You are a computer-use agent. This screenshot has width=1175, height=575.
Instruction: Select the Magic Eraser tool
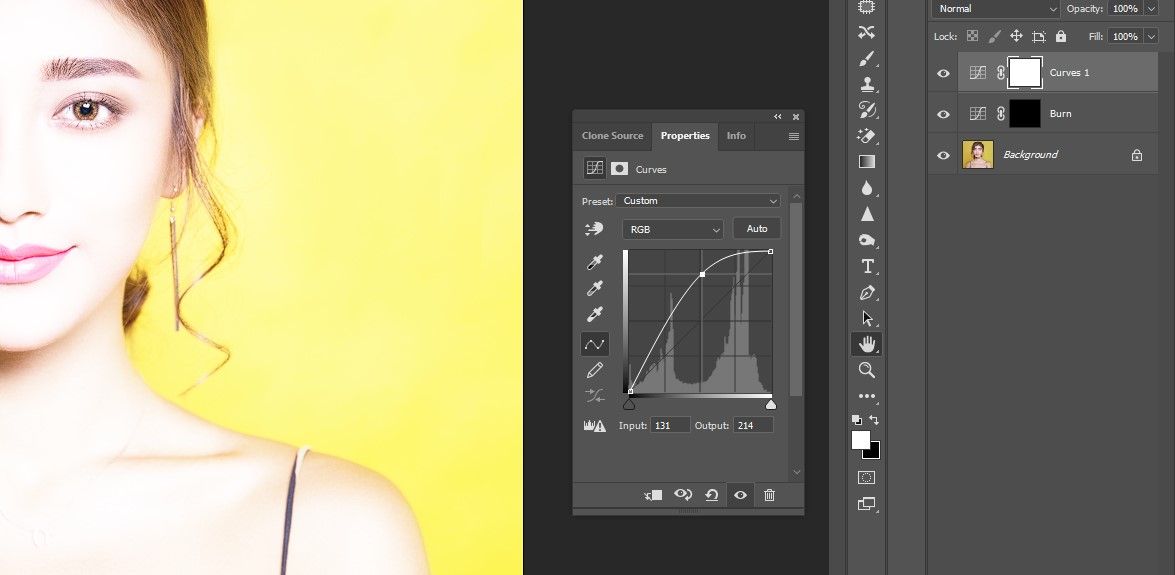click(867, 136)
